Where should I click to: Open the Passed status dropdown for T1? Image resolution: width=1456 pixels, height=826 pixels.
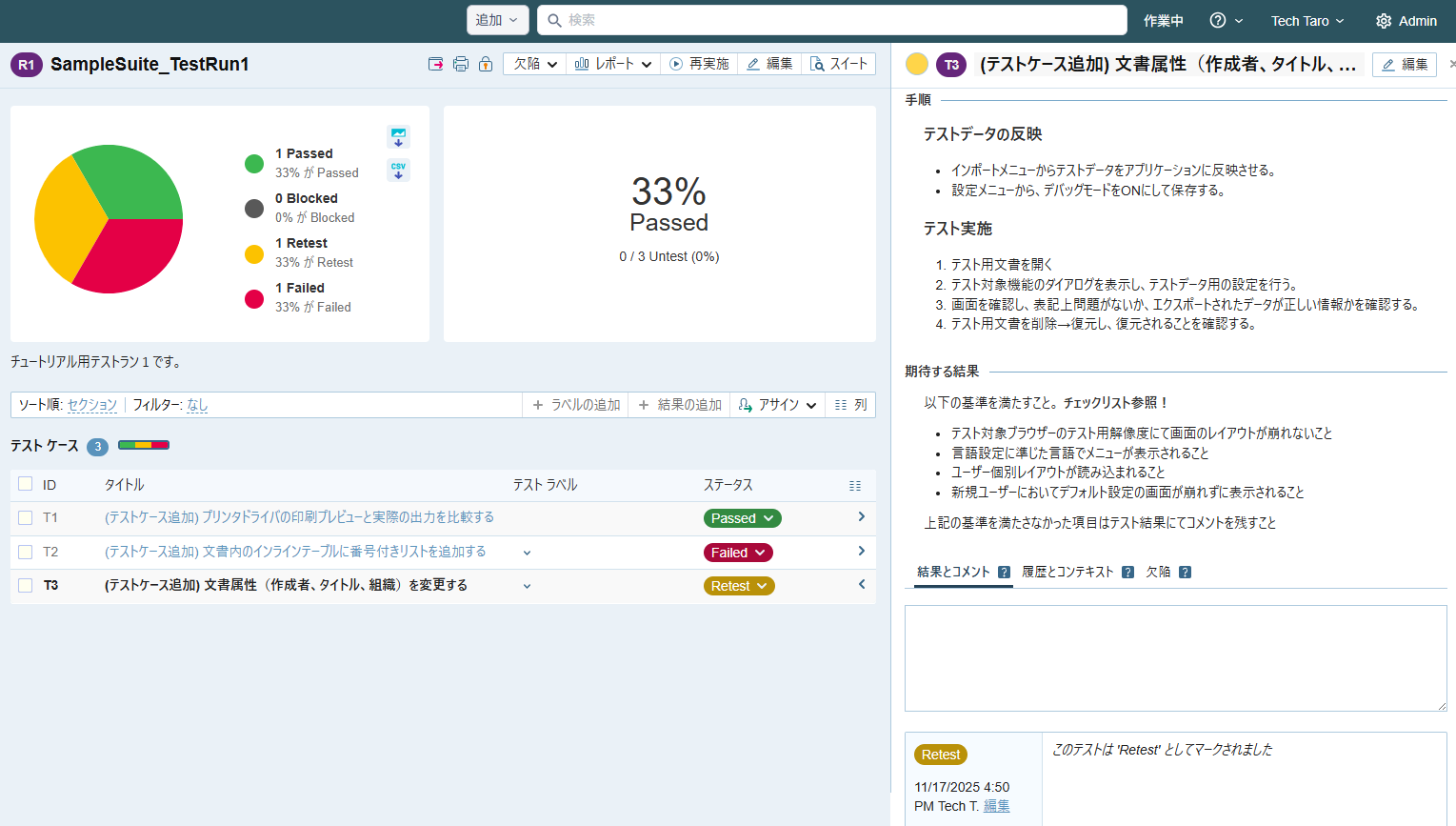click(x=743, y=518)
